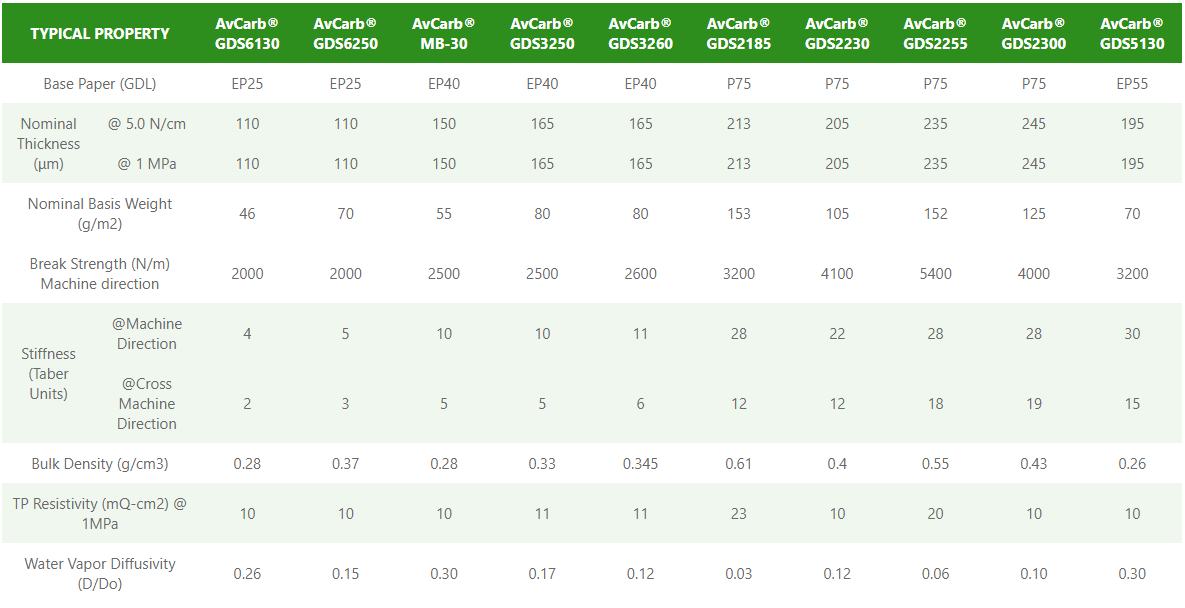Click the Nominal Basis Weight row label
1185x608 pixels.
tap(100, 214)
